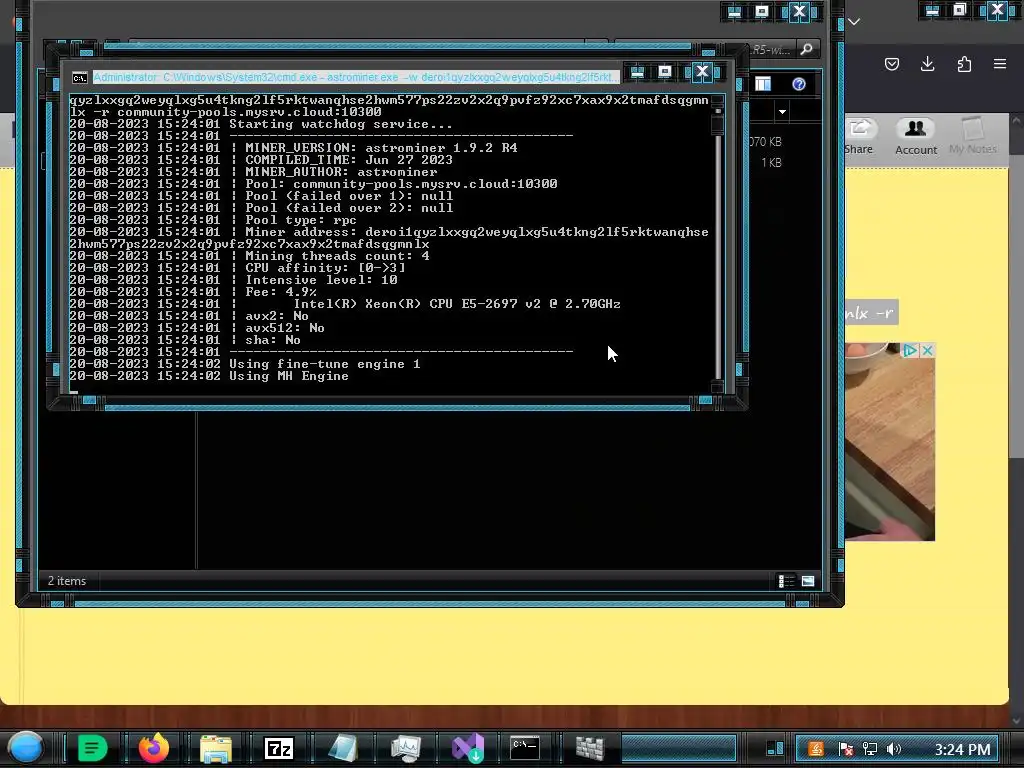Click the Windows Start orb
The height and width of the screenshot is (768, 1024).
(25, 748)
